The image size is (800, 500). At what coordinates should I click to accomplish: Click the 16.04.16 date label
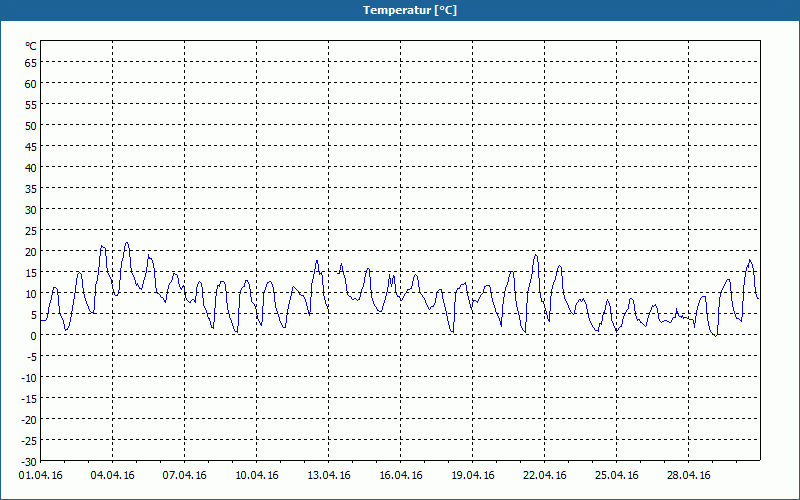[x=401, y=476]
